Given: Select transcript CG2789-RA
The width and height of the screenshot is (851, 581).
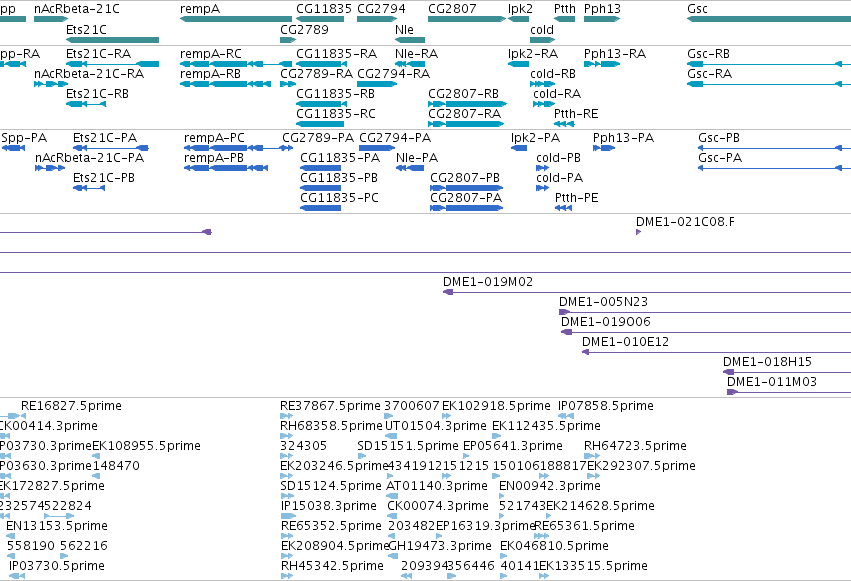Looking at the screenshot, I should click(x=316, y=73).
